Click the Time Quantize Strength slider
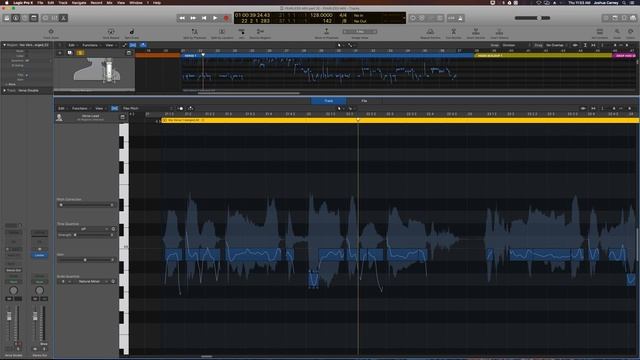Image resolution: width=640 pixels, height=360 pixels. [93, 235]
